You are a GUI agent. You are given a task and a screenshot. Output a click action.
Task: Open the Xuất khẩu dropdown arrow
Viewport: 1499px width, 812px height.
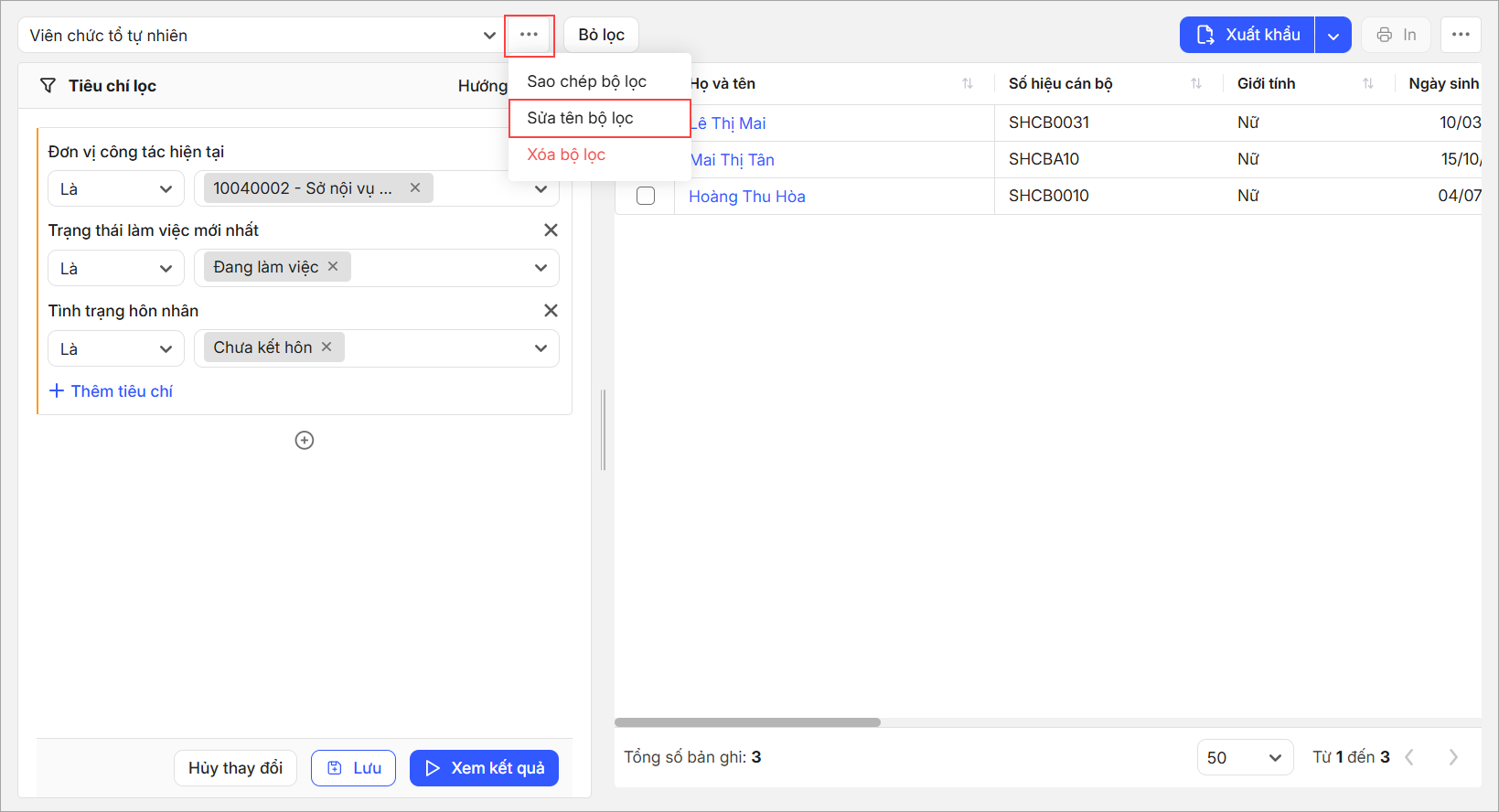point(1333,36)
